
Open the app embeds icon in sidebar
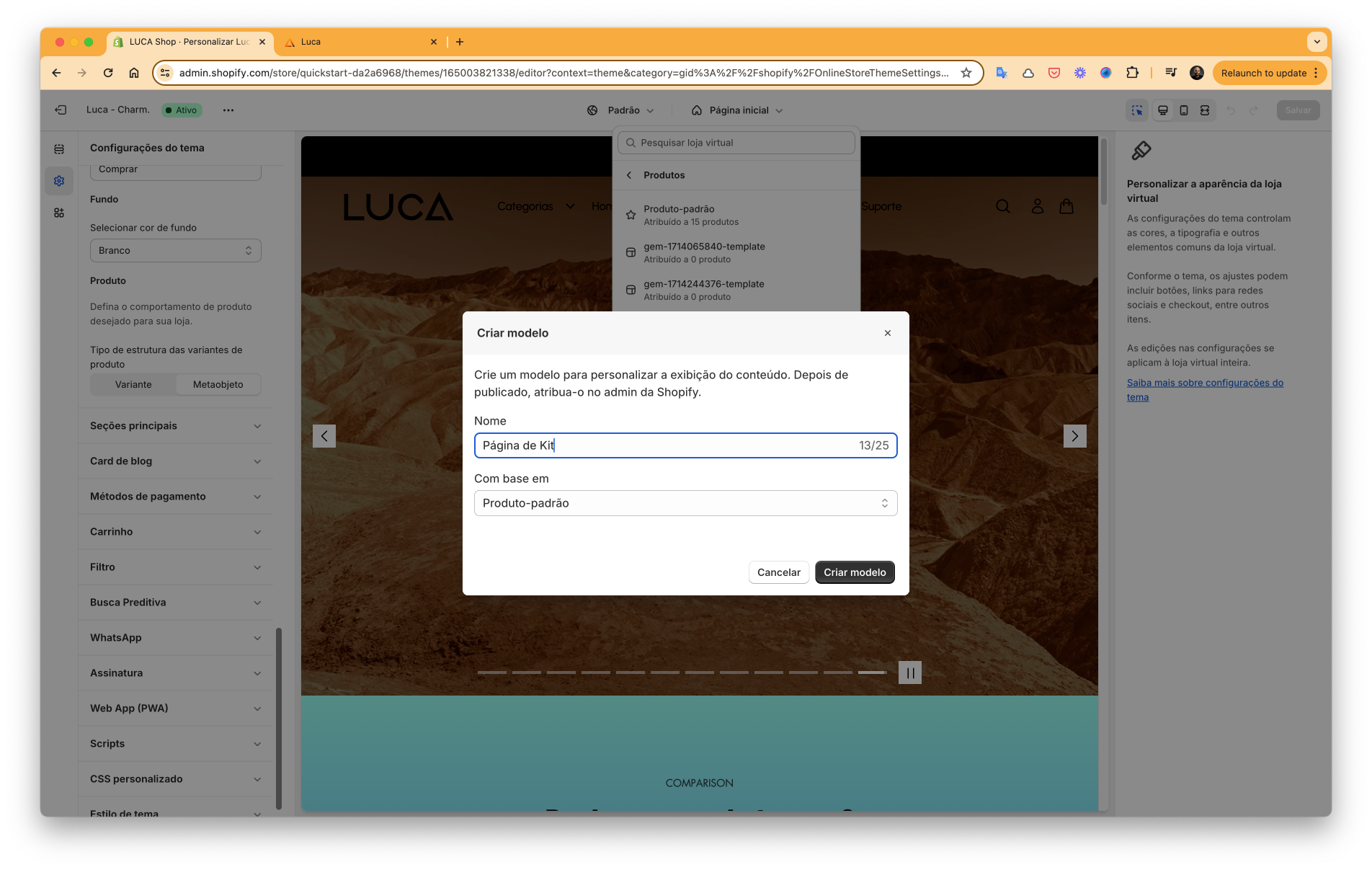tap(59, 213)
